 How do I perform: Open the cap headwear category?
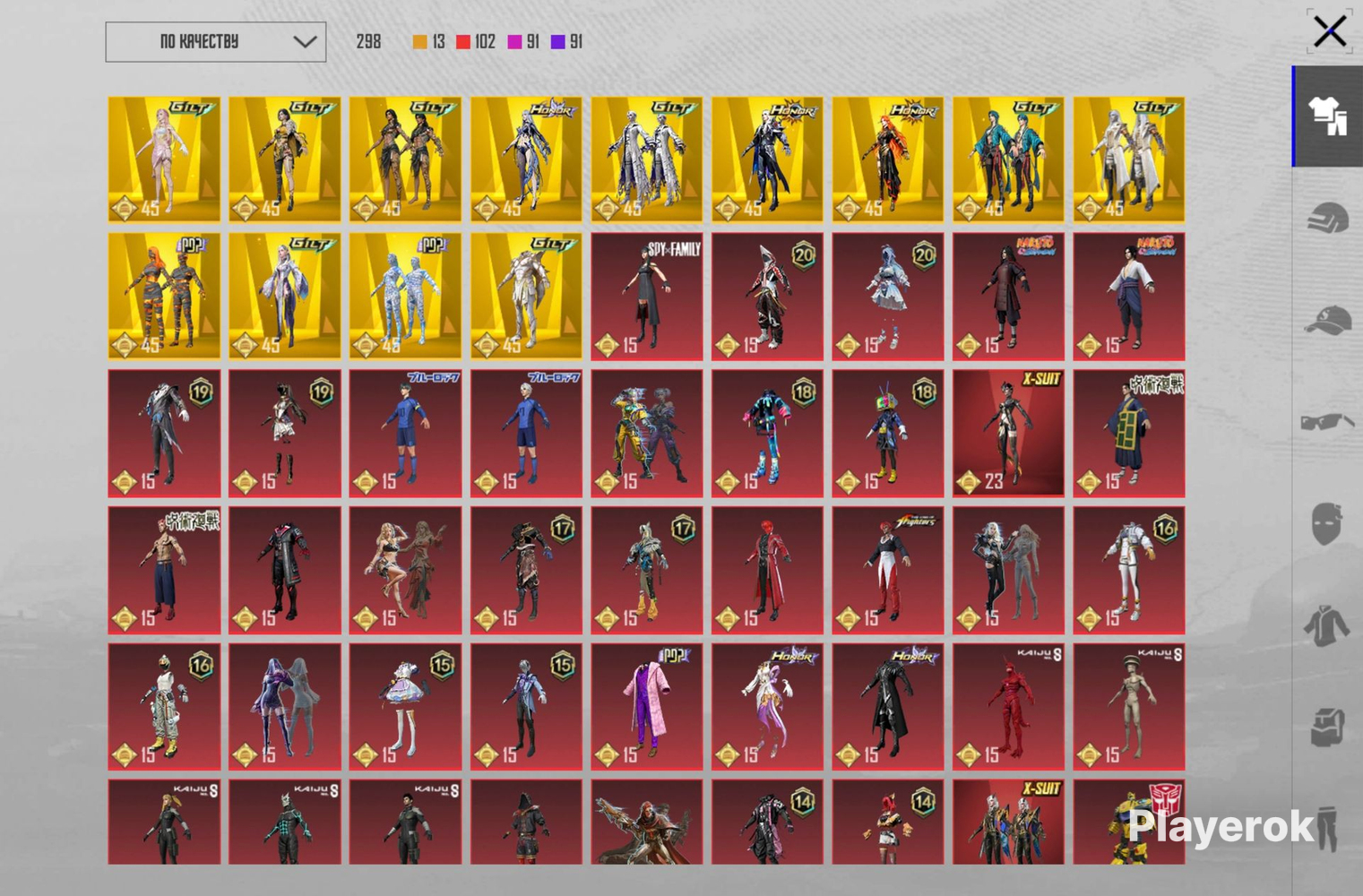coord(1327,320)
